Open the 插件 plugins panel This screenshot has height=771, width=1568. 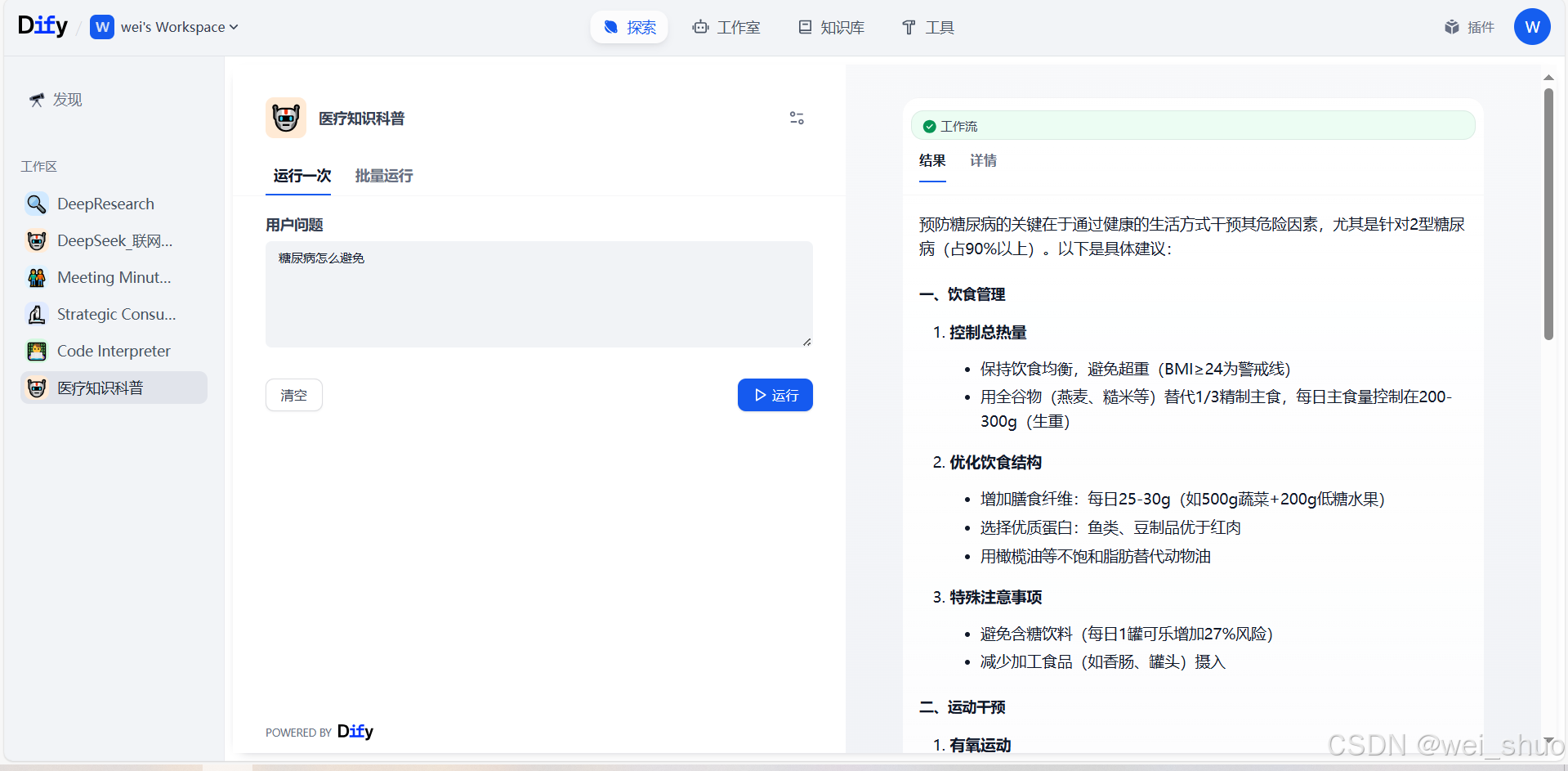pyautogui.click(x=1468, y=27)
